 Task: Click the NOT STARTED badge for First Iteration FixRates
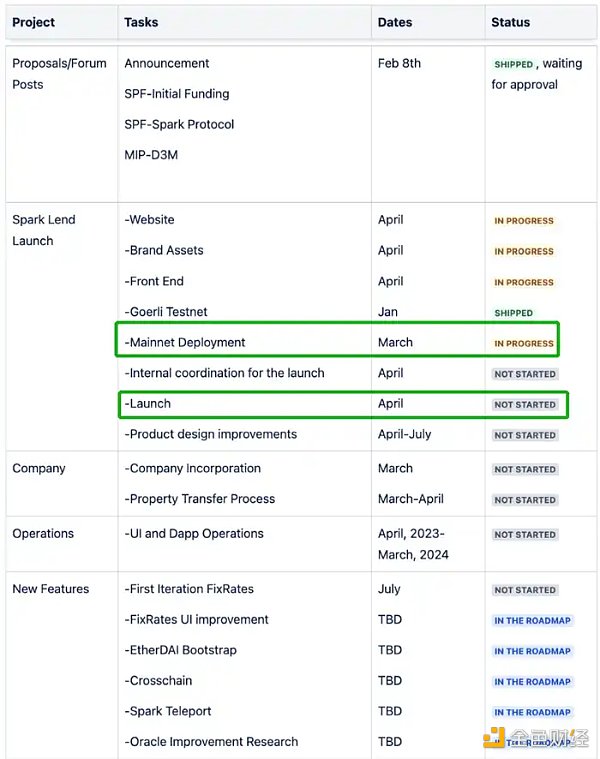pyautogui.click(x=524, y=590)
